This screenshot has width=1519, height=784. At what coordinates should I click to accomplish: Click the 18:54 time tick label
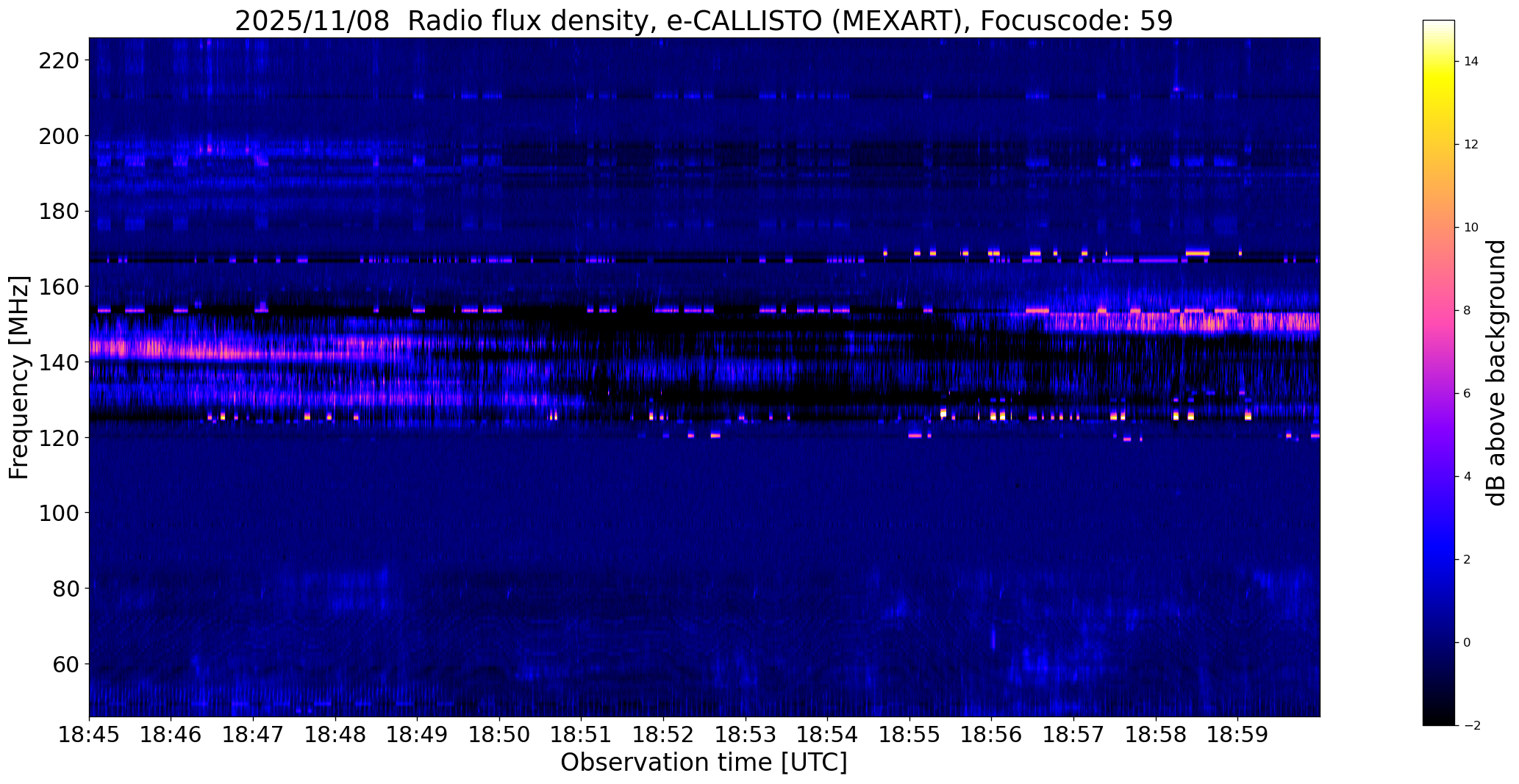828,735
